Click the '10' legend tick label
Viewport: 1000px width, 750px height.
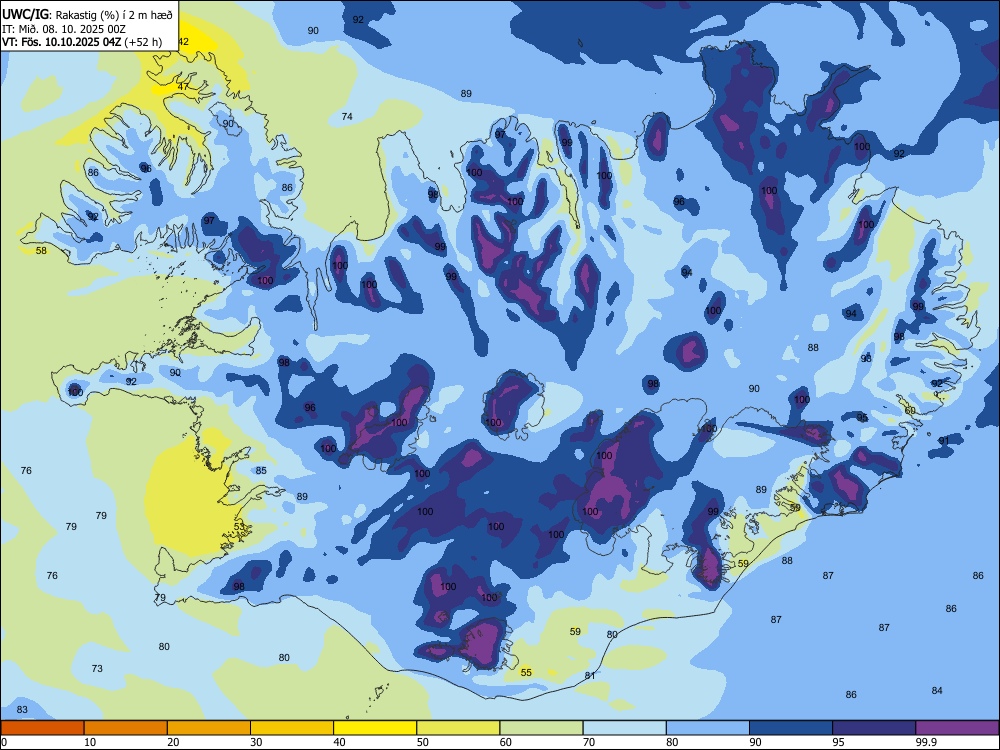coord(90,742)
